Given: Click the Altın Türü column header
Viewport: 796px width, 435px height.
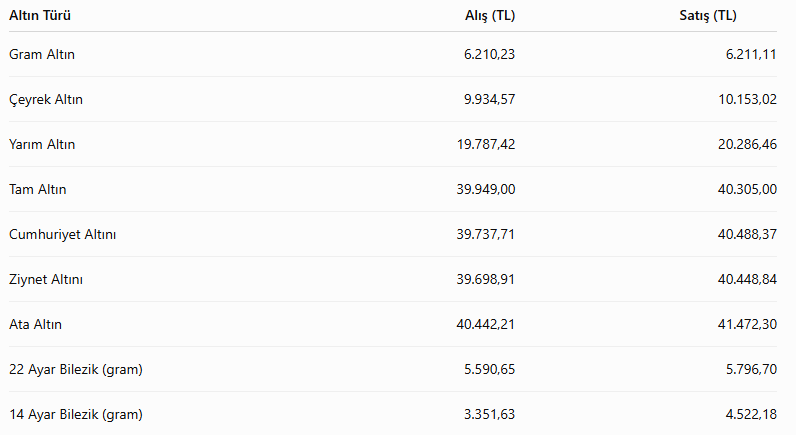Looking at the screenshot, I should coord(40,16).
